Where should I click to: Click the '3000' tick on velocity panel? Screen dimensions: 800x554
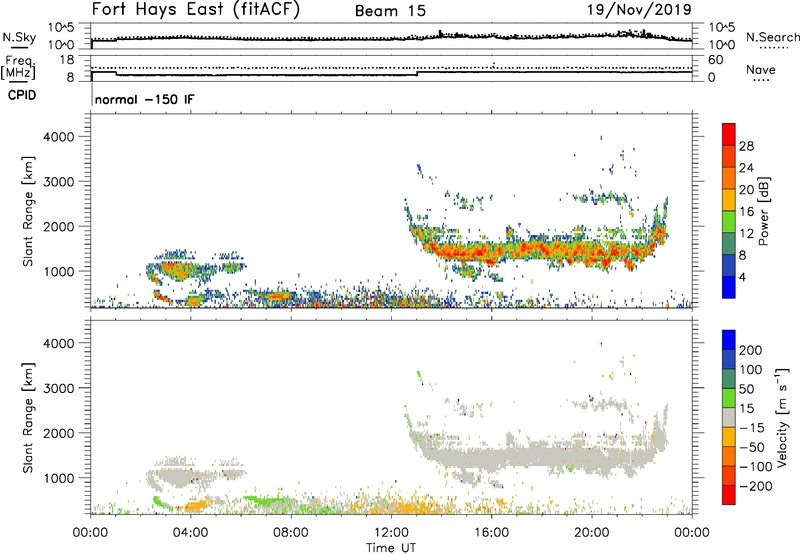(59, 388)
